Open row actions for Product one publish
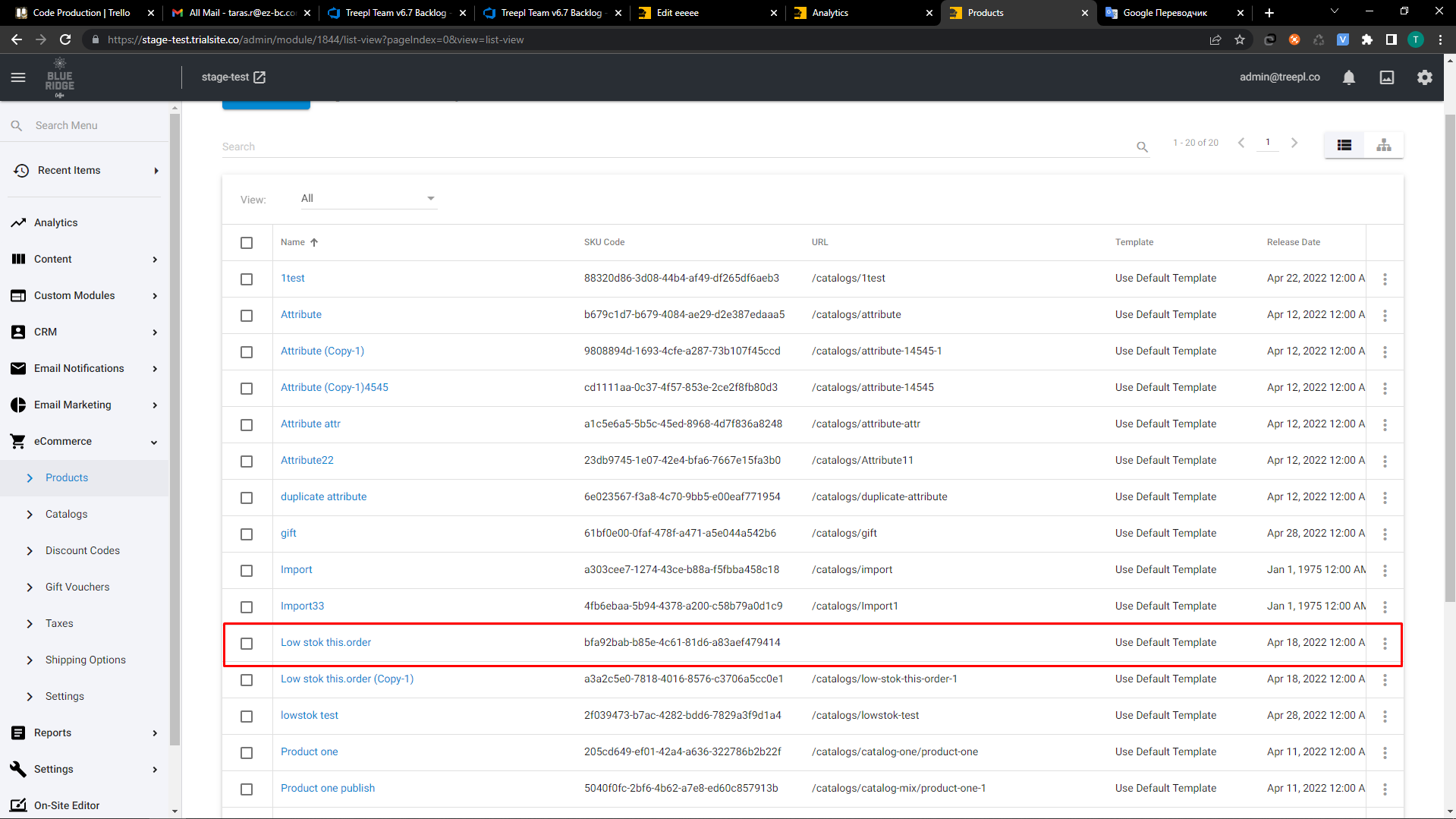The image size is (1456, 819). 1385,789
